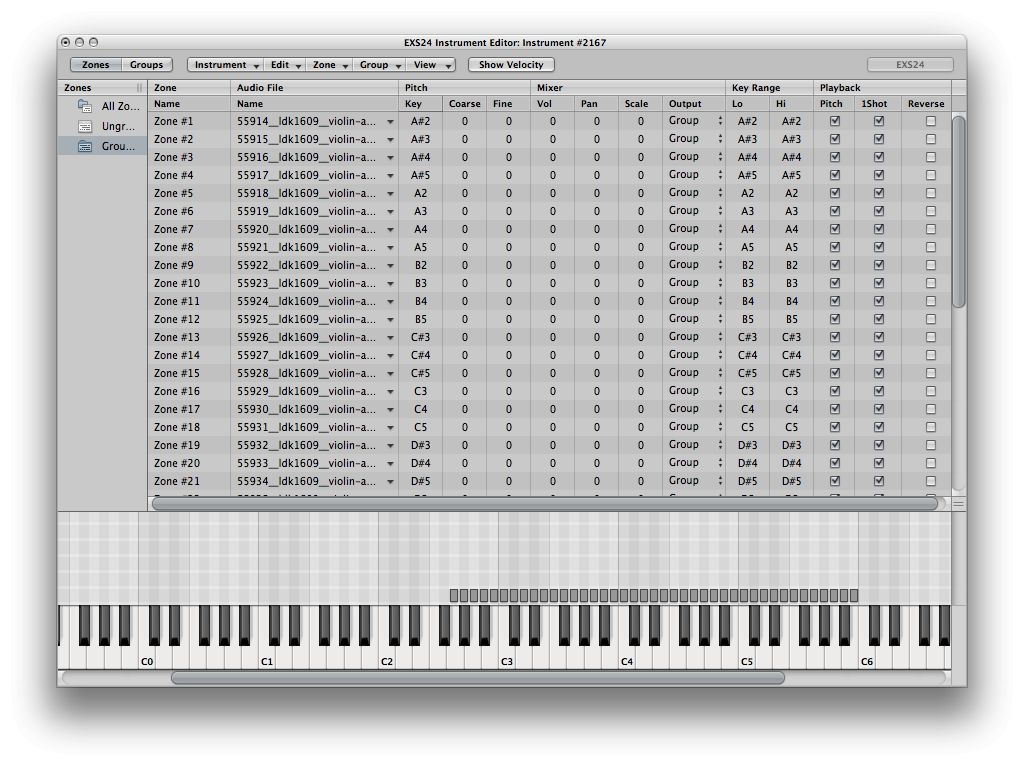Play the C2 key on the keyboard
Image resolution: width=1024 pixels, height=766 pixels.
[386, 658]
